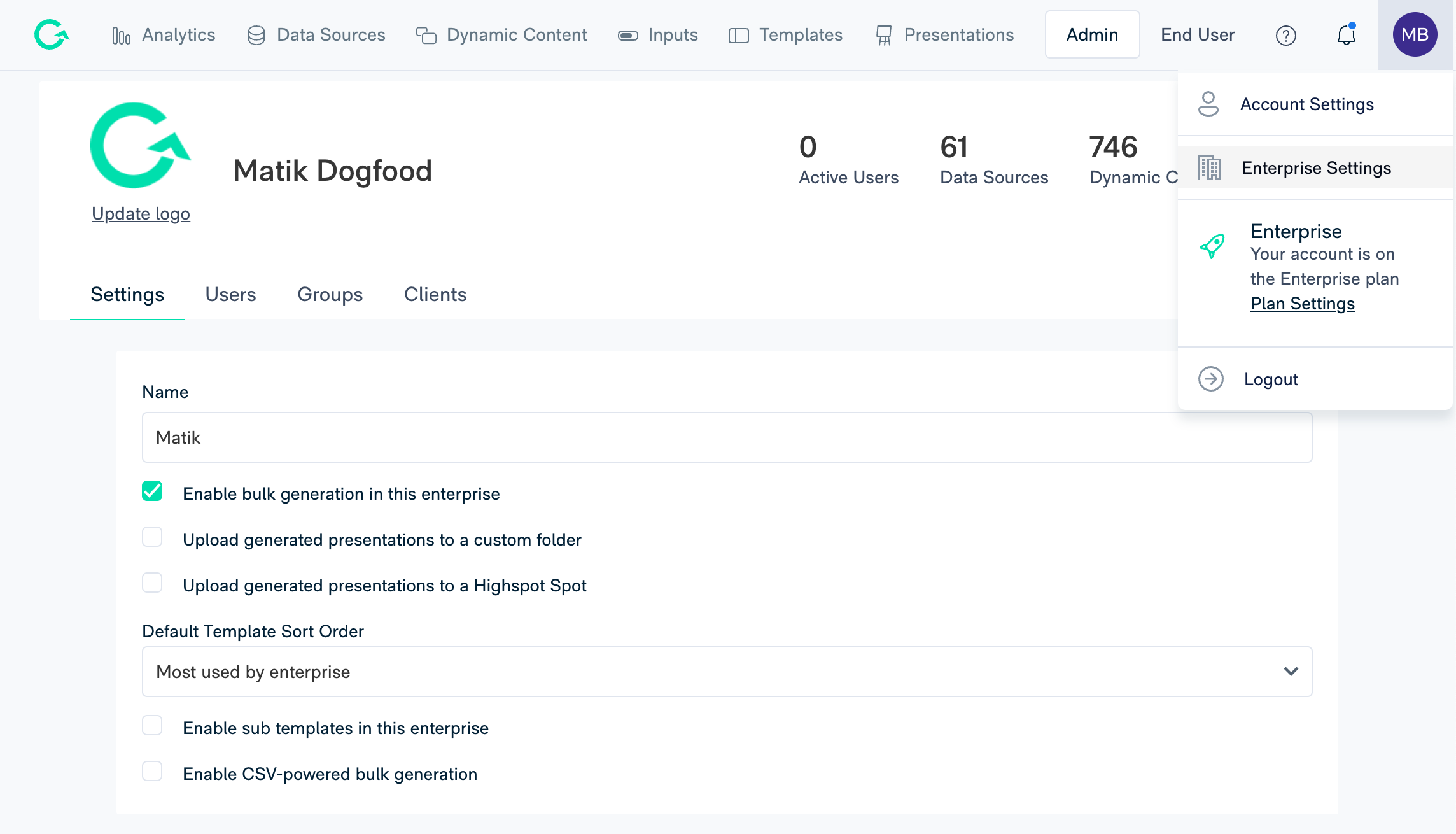
Task: Enable Upload generated presentations to custom folder
Action: point(153,539)
